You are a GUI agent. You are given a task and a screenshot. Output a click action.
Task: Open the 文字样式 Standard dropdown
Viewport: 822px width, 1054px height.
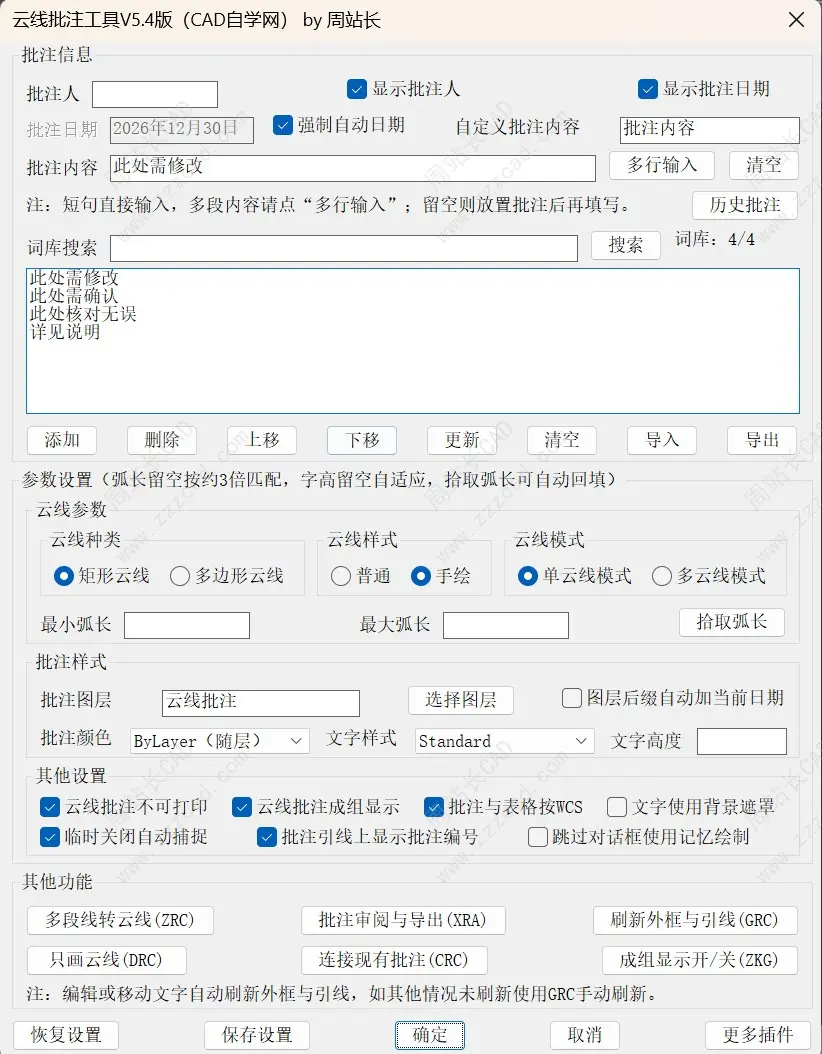pos(505,741)
